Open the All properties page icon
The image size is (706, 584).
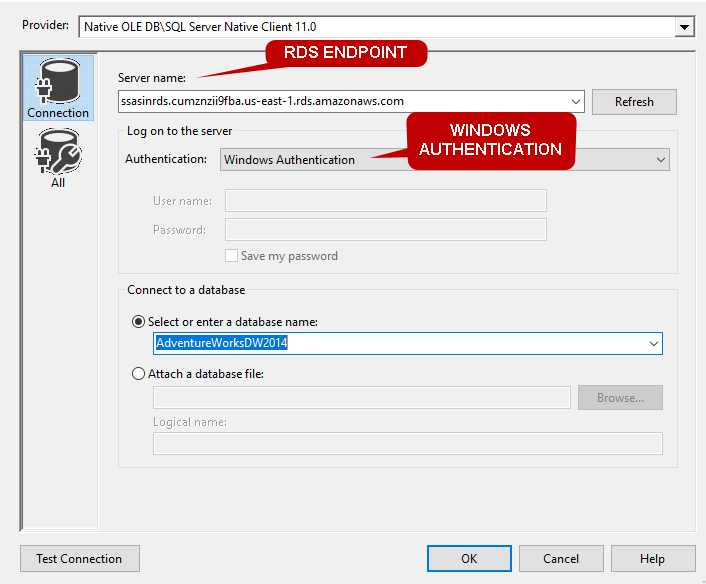pos(58,158)
